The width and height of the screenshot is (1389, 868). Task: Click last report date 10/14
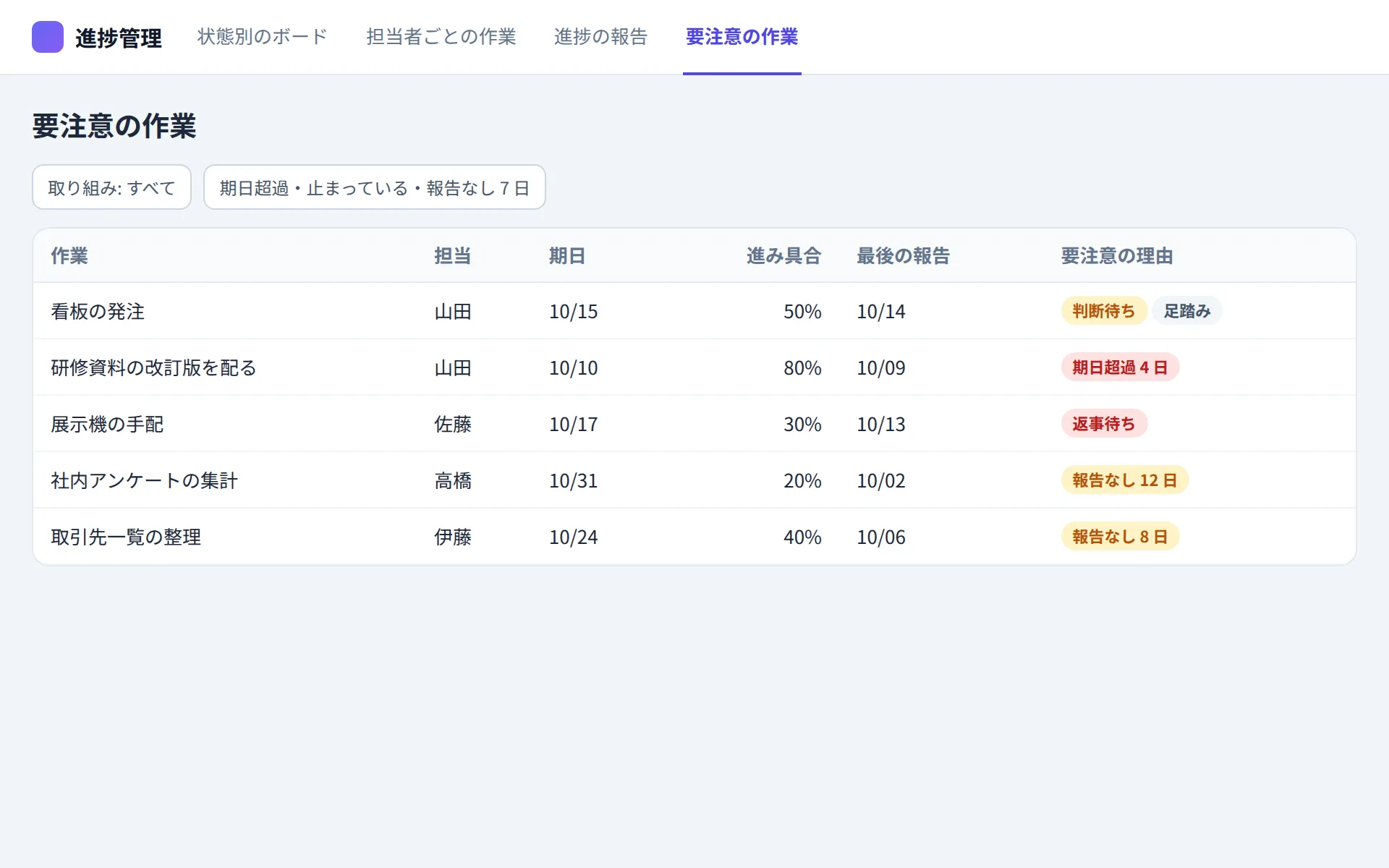pos(881,312)
